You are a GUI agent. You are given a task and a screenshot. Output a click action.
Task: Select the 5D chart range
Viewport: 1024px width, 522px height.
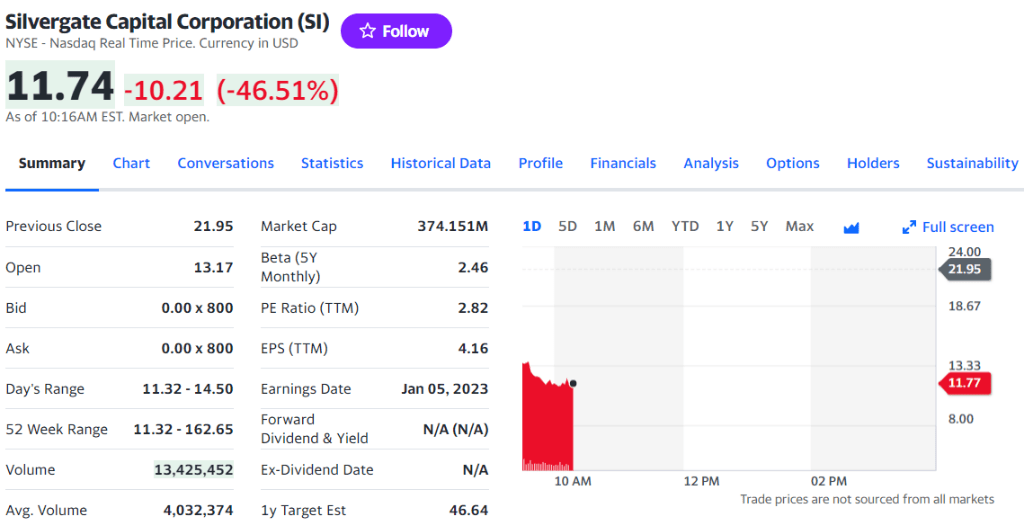[x=568, y=227]
